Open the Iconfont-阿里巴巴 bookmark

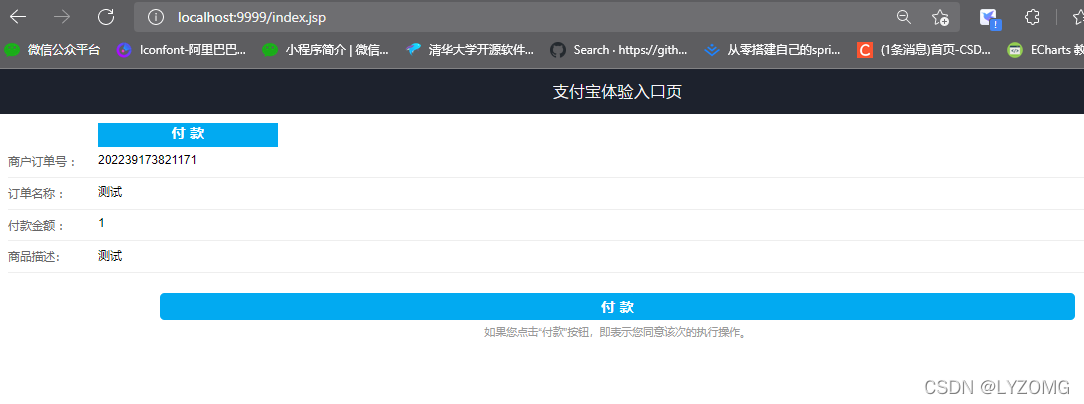point(181,50)
